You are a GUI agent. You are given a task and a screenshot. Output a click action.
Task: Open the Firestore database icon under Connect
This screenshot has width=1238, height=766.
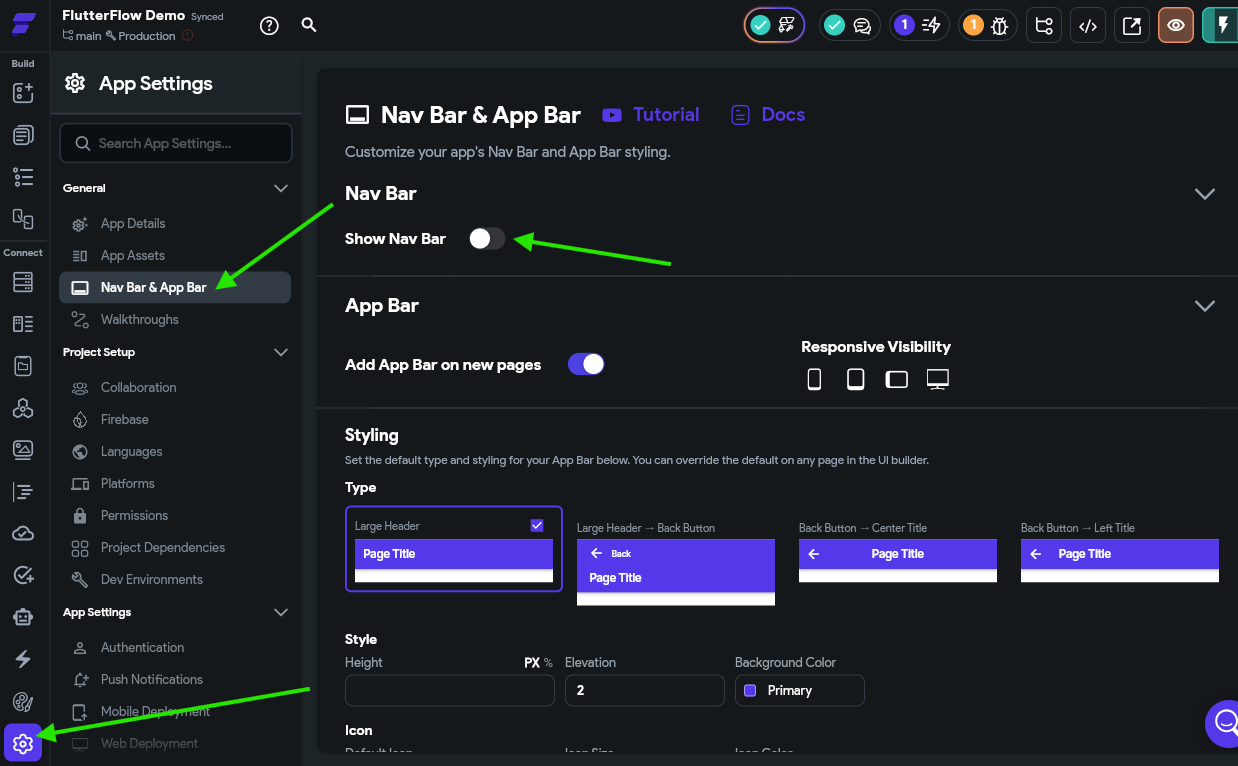point(23,282)
